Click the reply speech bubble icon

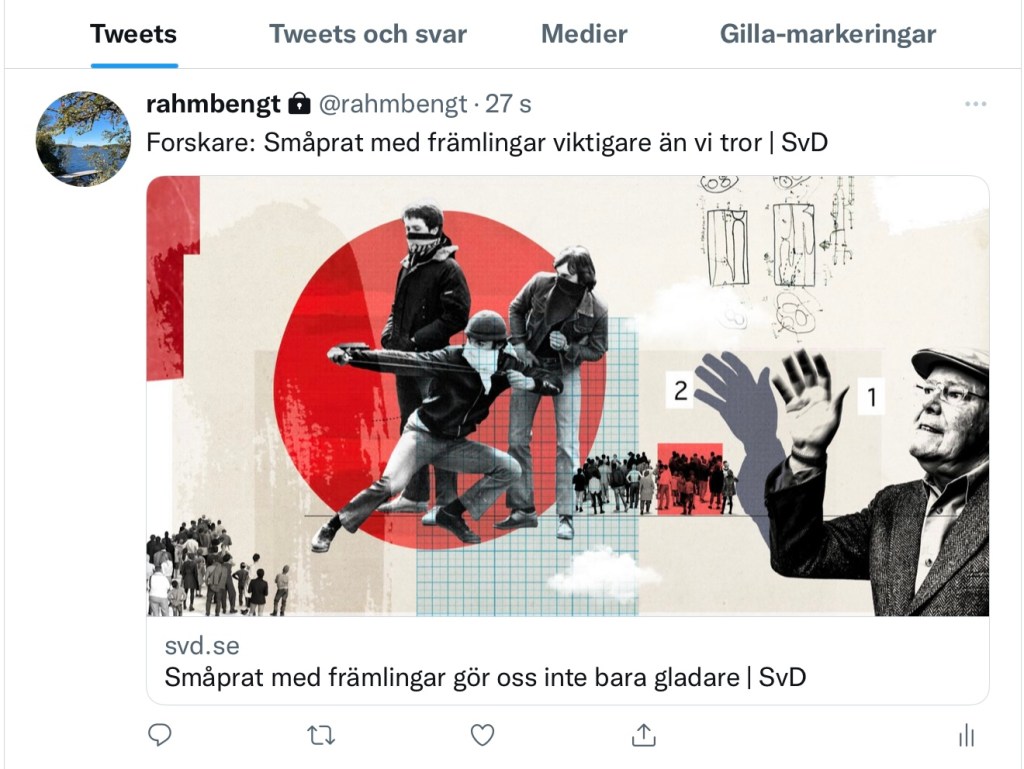159,735
